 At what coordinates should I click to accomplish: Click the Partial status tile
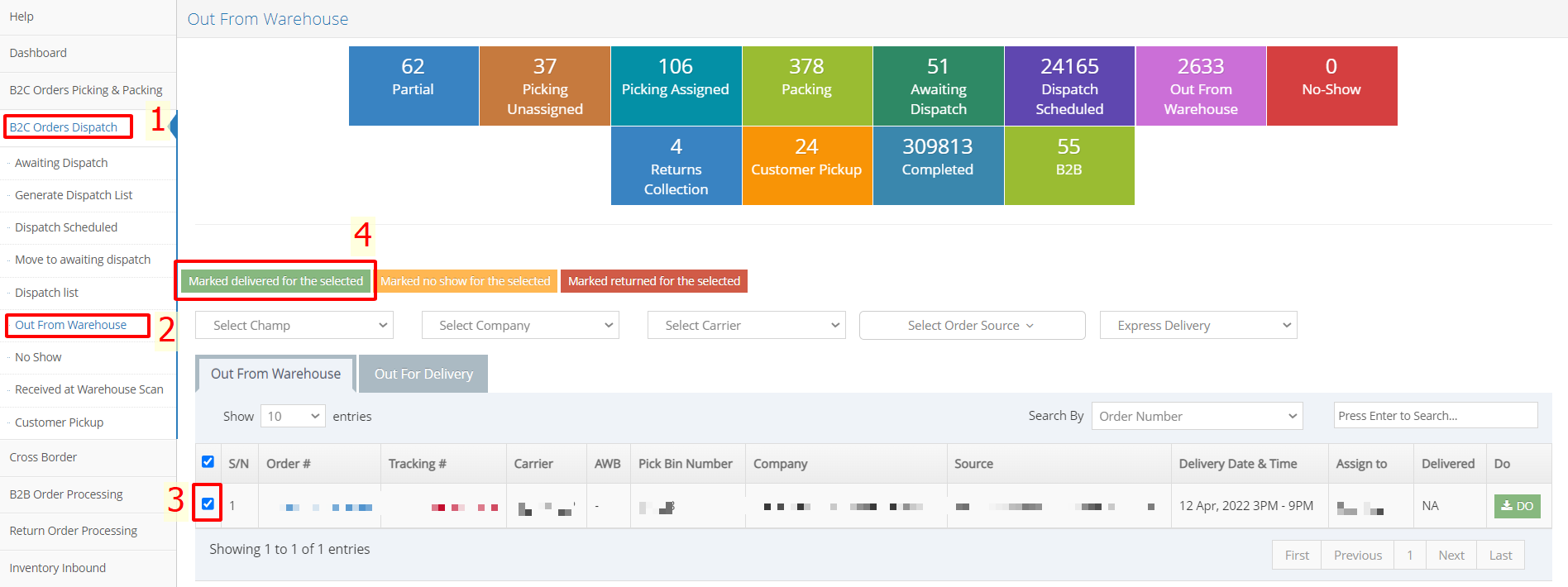point(413,86)
